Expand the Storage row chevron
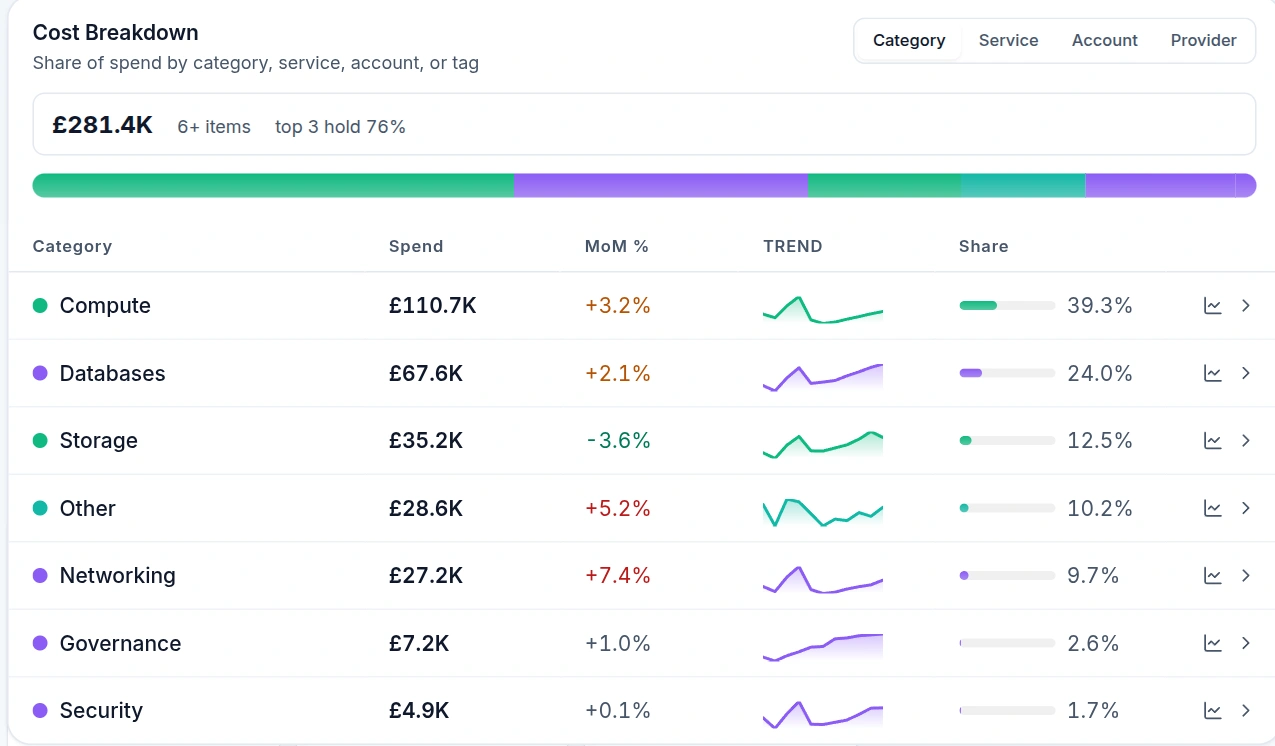This screenshot has height=746, width=1275. click(1246, 441)
